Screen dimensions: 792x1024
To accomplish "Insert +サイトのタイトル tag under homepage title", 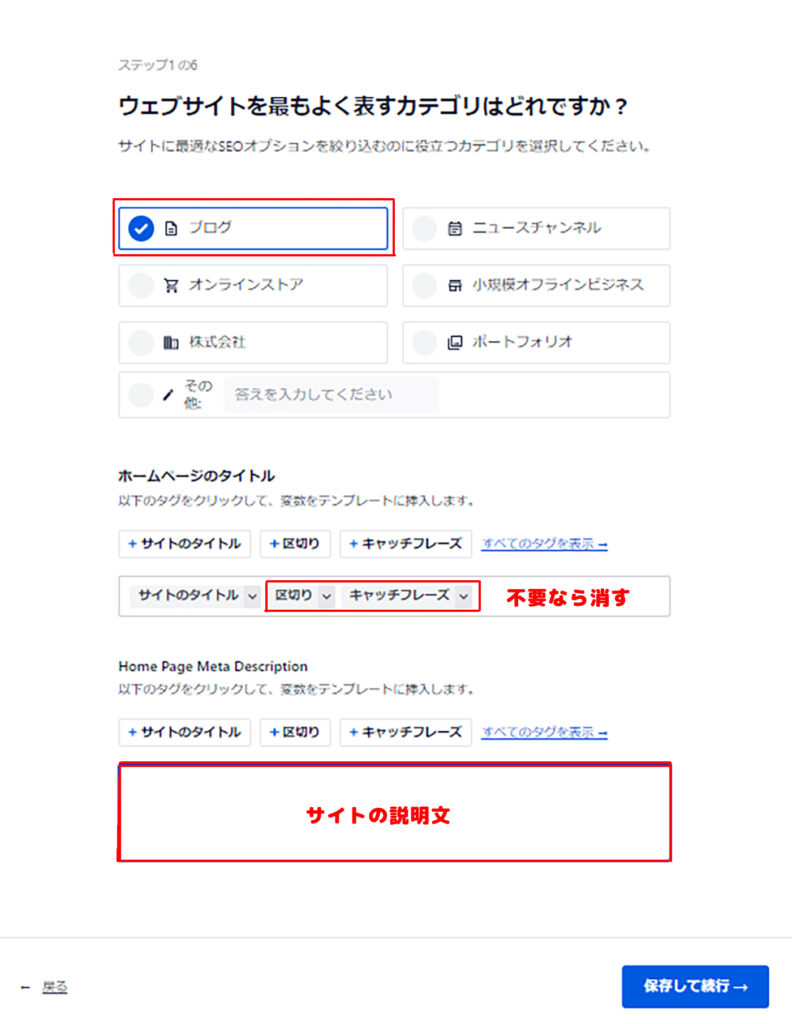I will (x=185, y=544).
